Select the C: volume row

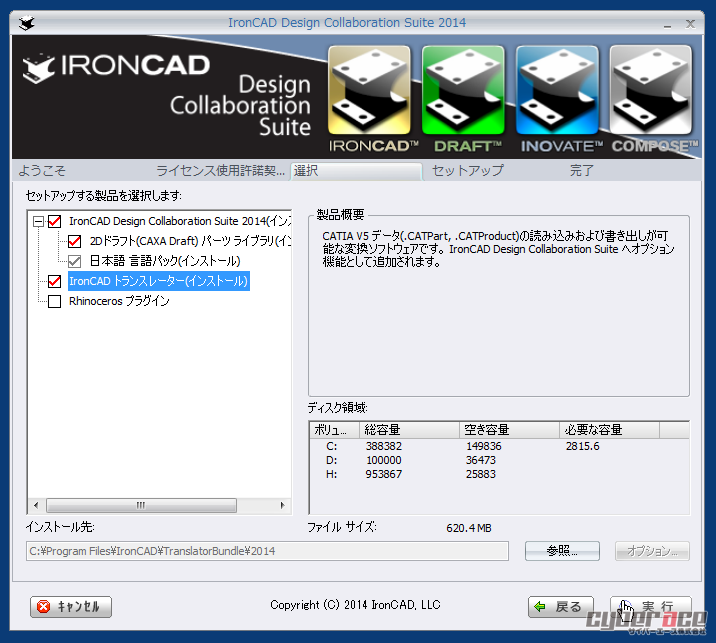(499, 446)
